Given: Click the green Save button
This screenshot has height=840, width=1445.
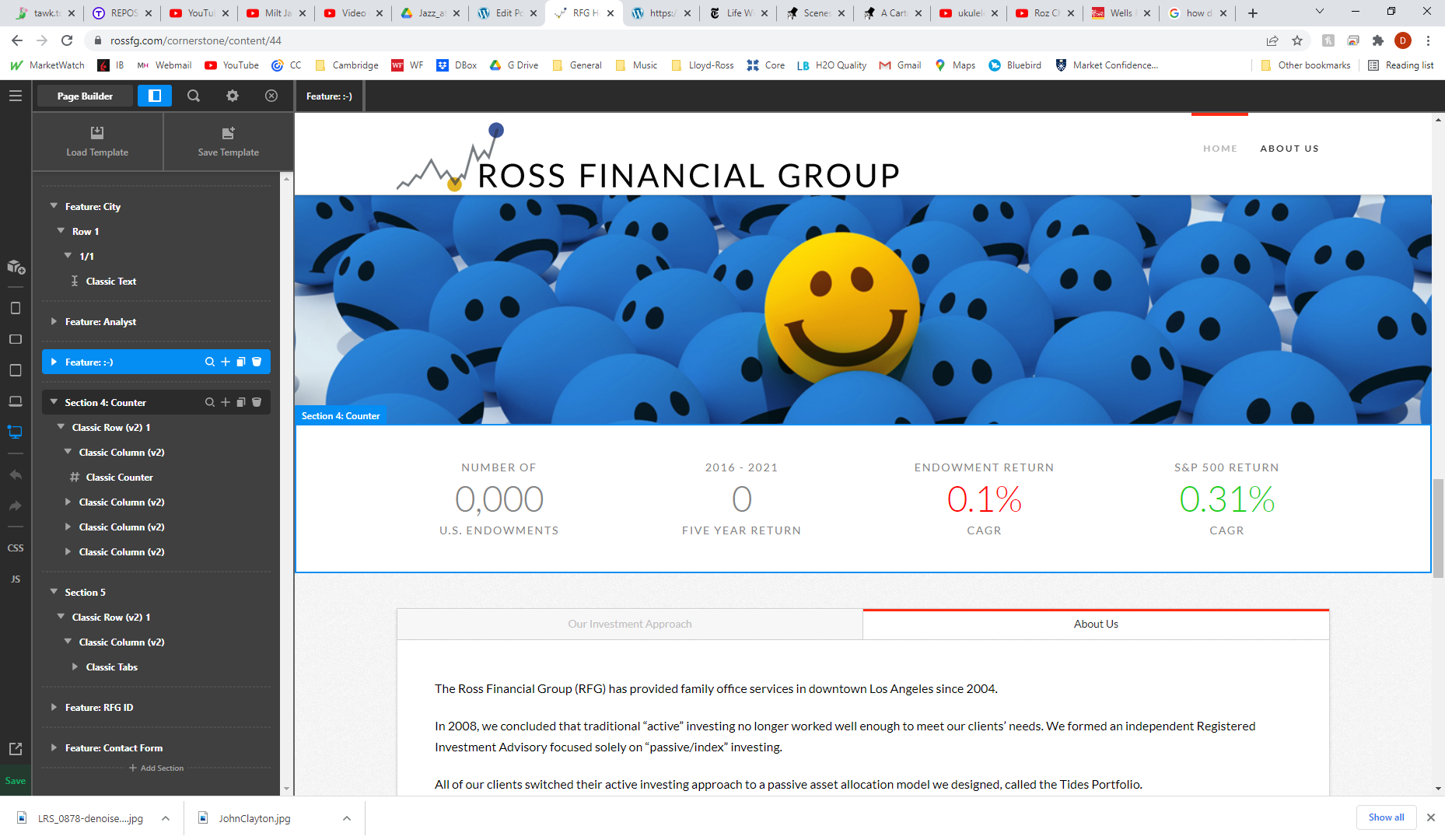Looking at the screenshot, I should pyautogui.click(x=16, y=781).
